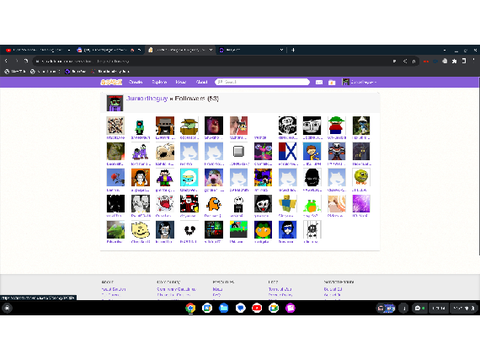
Task: Switch to the last browser tab with purple icon
Action: click(x=251, y=50)
